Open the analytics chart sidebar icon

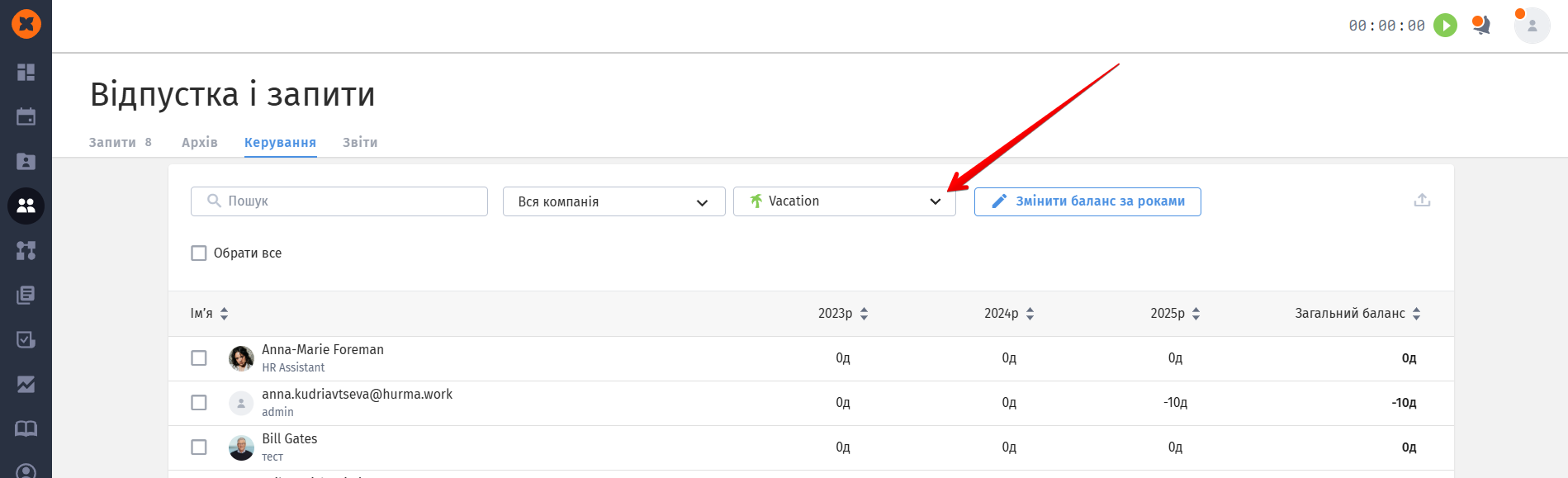pos(26,384)
